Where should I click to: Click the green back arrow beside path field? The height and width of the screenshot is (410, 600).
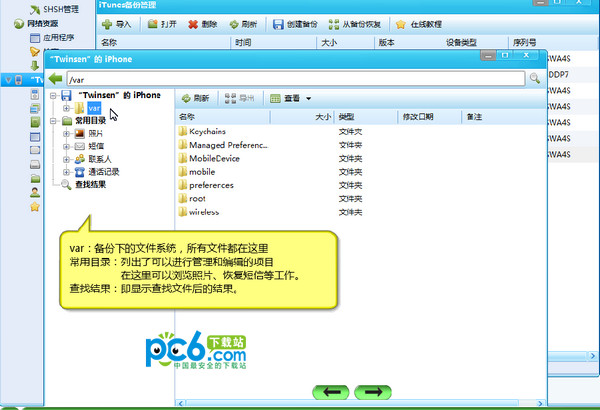tap(56, 79)
